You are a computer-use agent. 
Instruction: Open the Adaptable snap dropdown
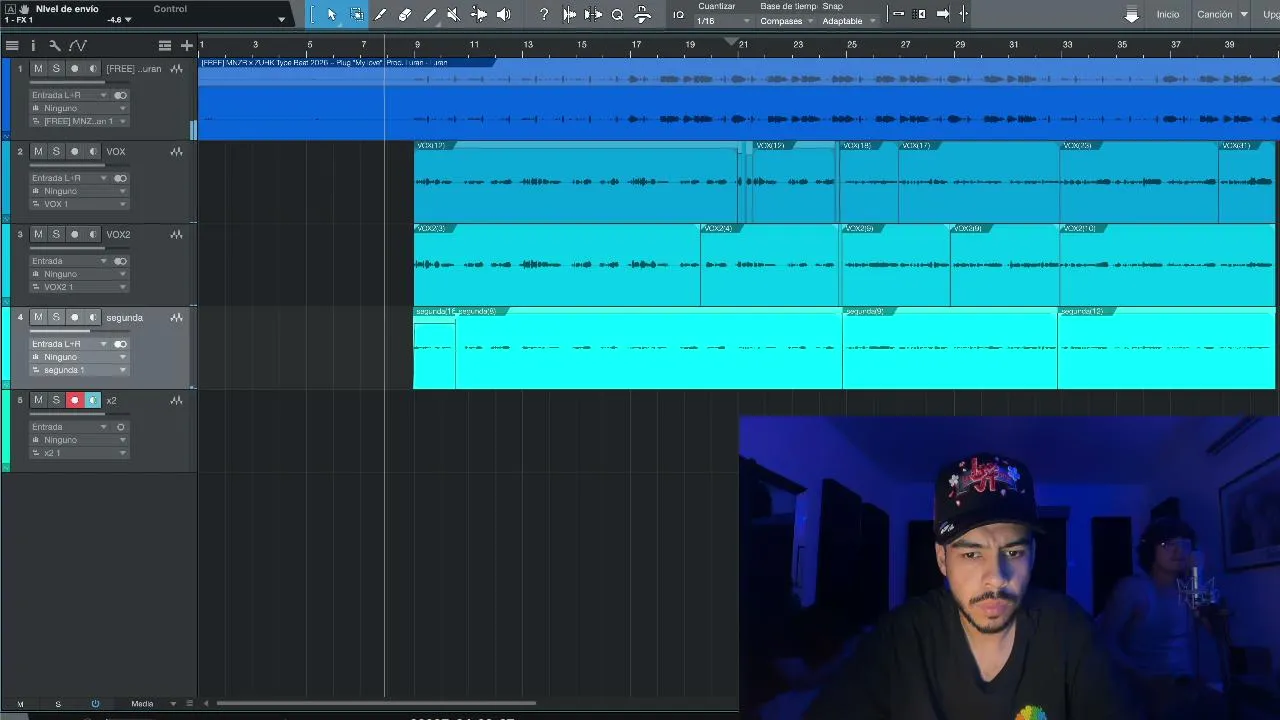[x=850, y=21]
